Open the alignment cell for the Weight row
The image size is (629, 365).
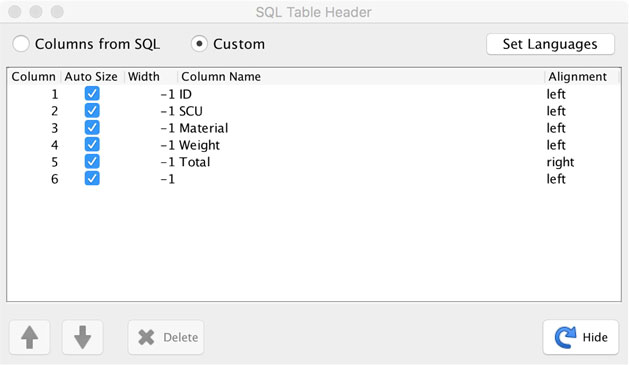pyautogui.click(x=582, y=145)
